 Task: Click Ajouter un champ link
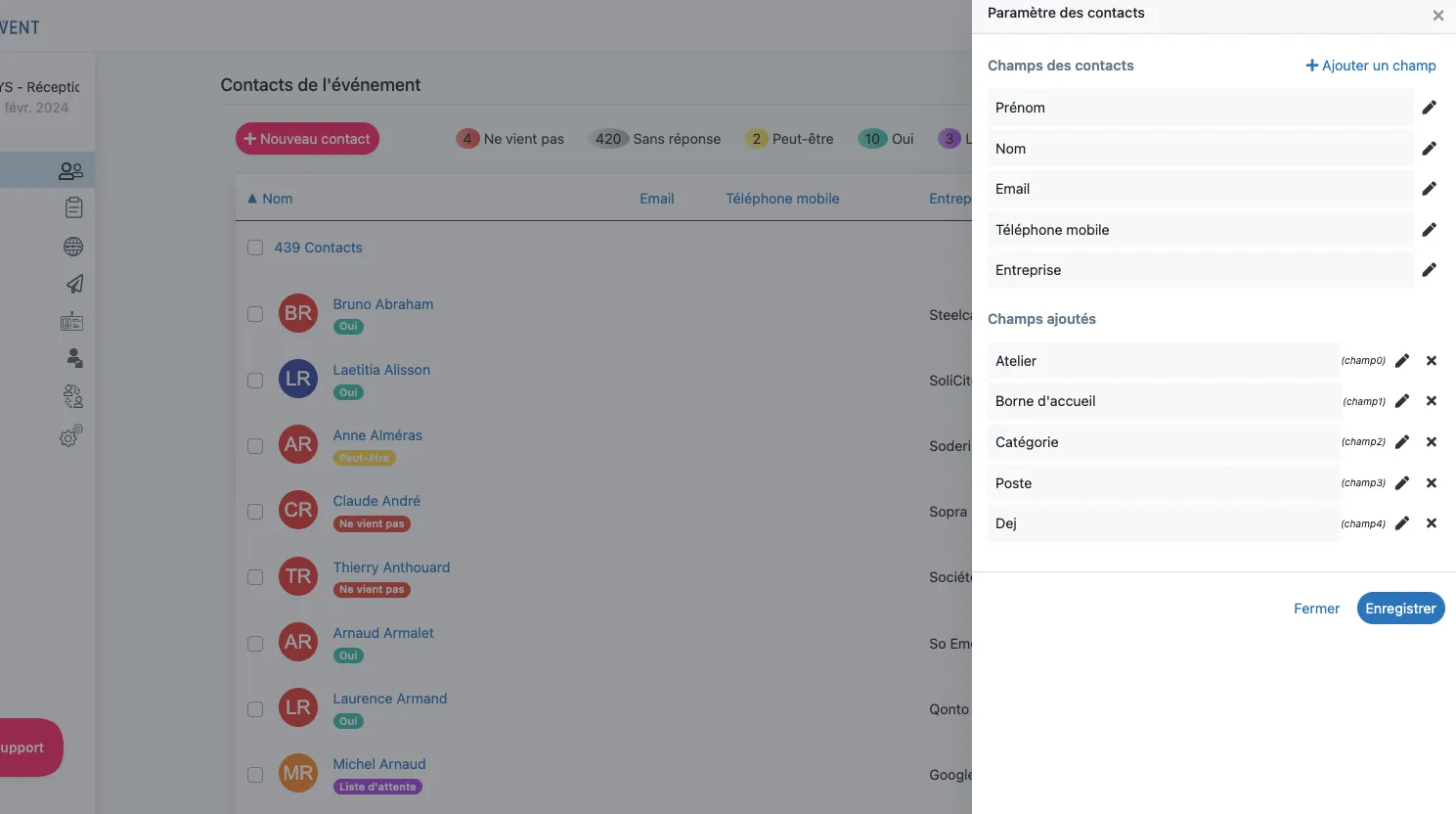click(1370, 66)
